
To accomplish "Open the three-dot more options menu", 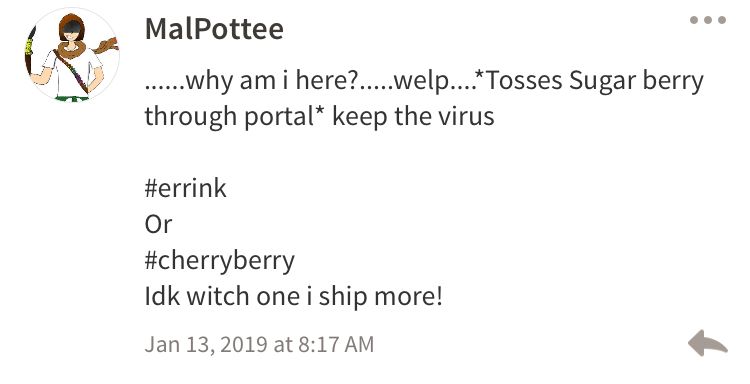I will click(x=708, y=20).
